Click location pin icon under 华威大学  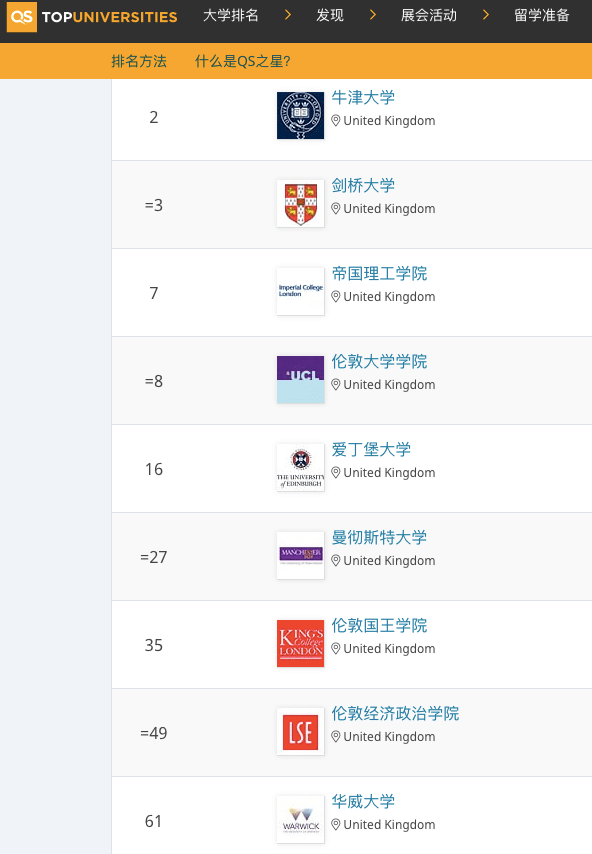pos(336,825)
